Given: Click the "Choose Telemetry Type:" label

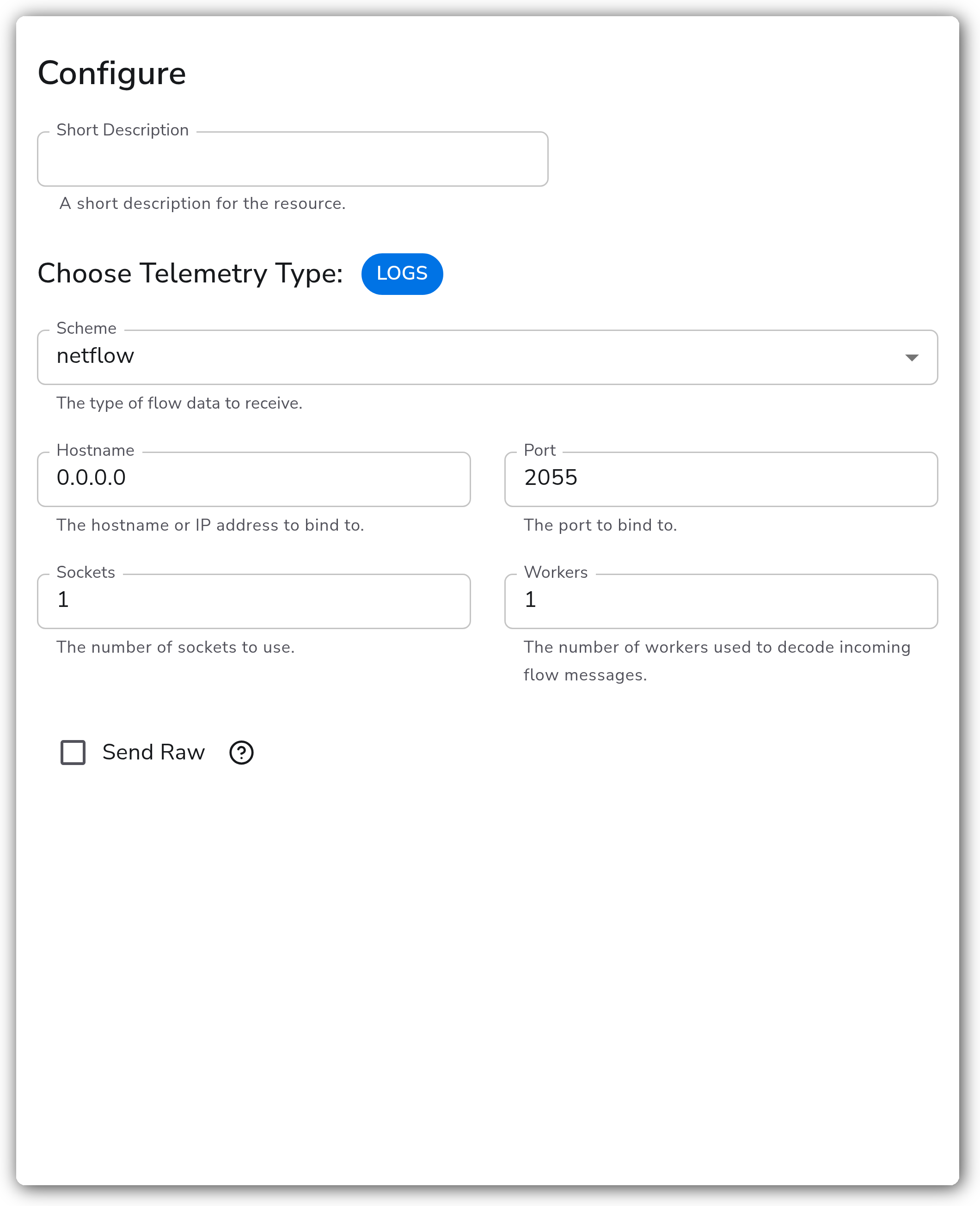Looking at the screenshot, I should 190,274.
